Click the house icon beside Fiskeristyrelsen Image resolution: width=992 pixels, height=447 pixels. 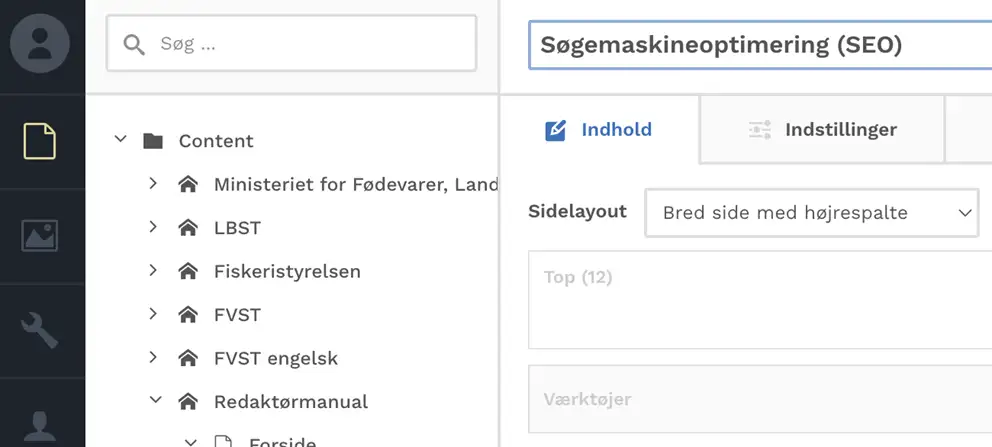(x=187, y=271)
